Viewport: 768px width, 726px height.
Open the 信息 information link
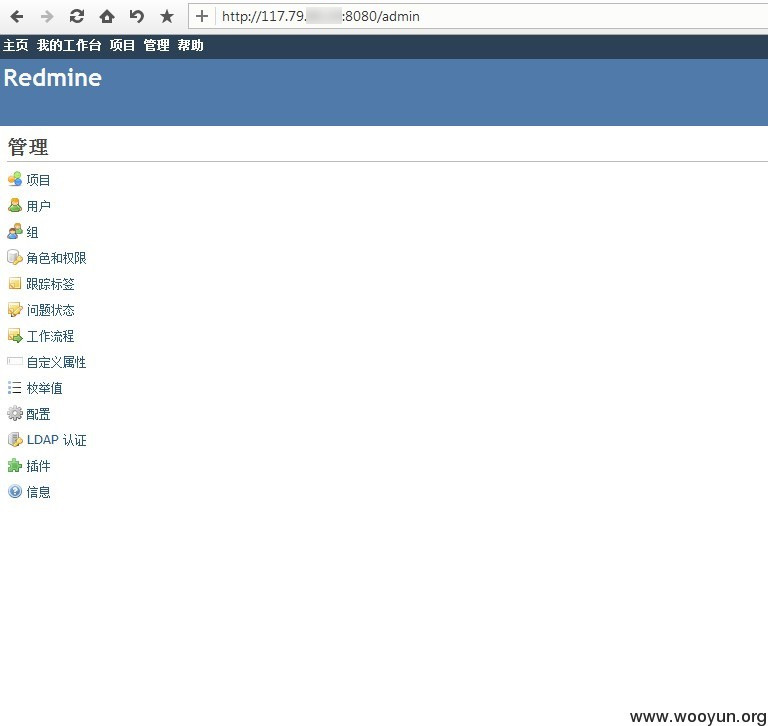[38, 492]
